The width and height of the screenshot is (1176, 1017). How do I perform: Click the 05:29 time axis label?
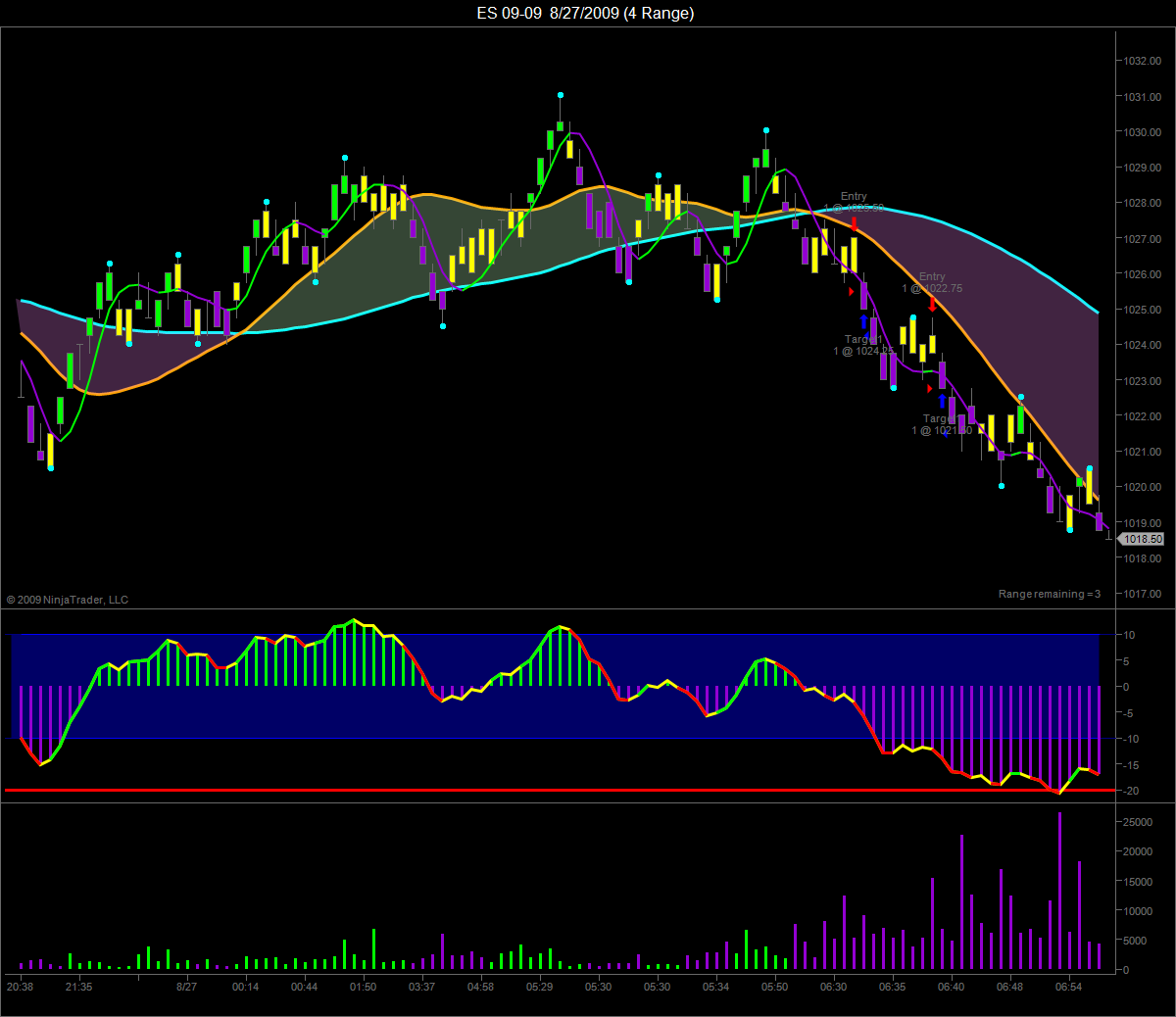coord(539,987)
